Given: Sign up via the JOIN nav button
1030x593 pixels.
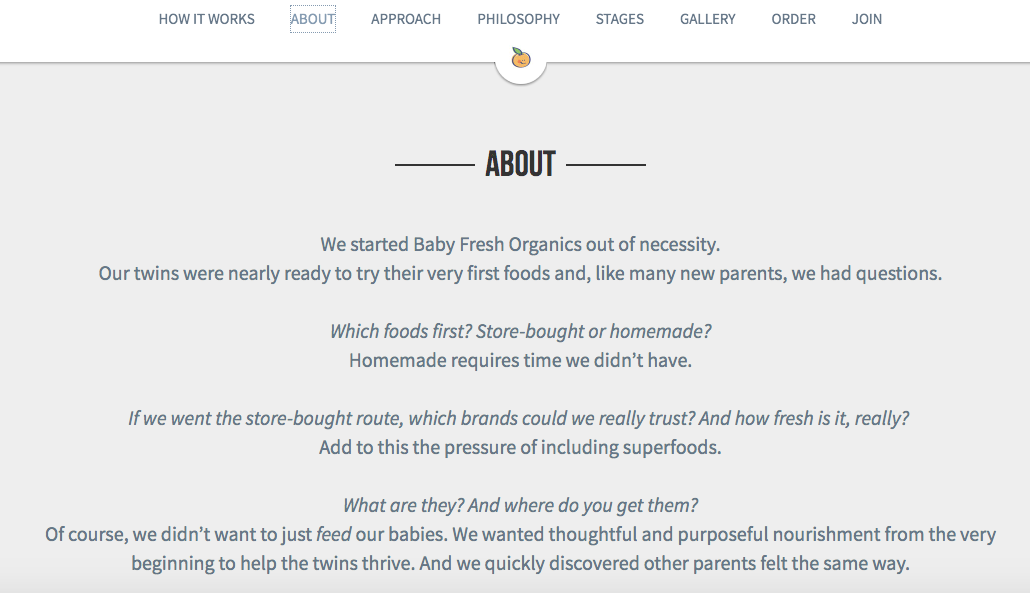Looking at the screenshot, I should coord(866,19).
